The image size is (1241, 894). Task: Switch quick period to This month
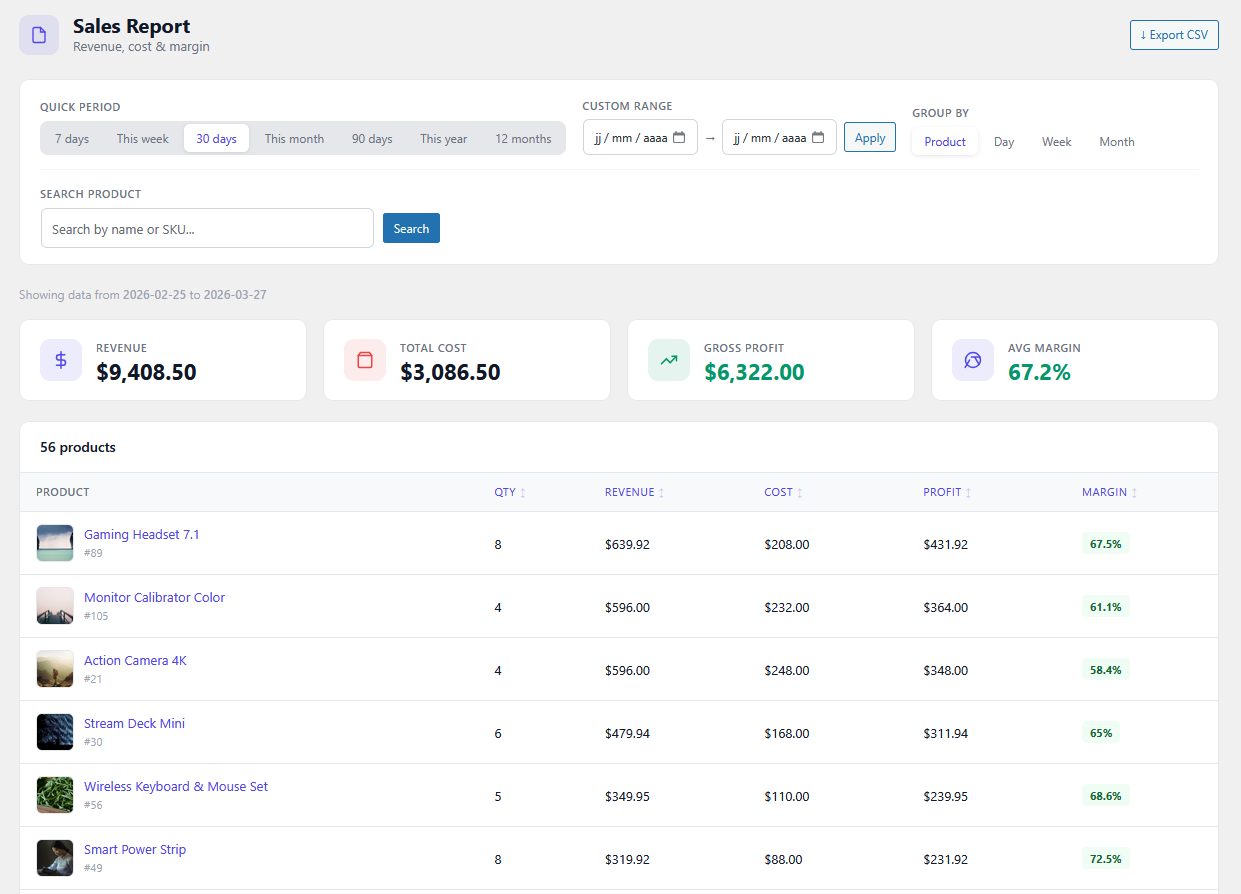(x=294, y=138)
